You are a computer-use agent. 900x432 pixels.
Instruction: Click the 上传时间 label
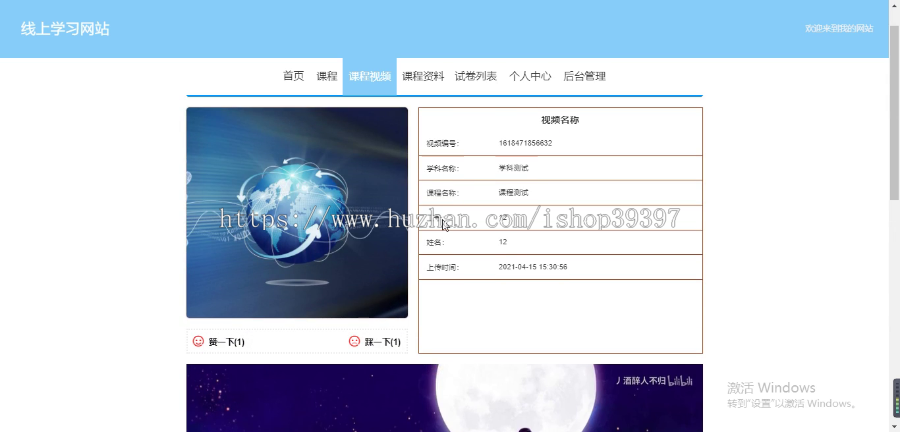coord(443,267)
